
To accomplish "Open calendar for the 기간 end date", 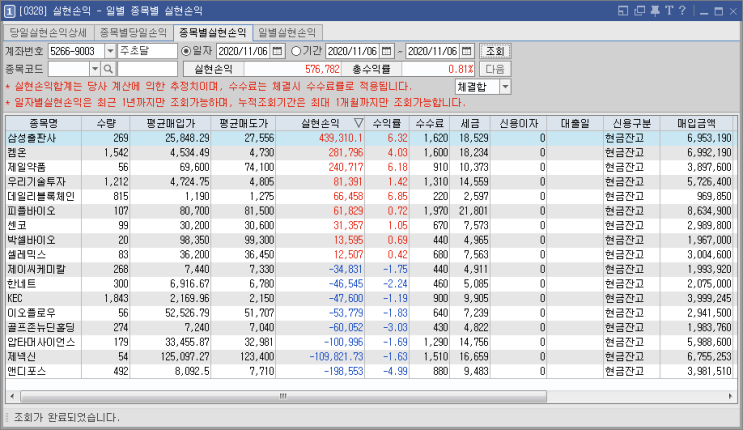I will [x=467, y=51].
